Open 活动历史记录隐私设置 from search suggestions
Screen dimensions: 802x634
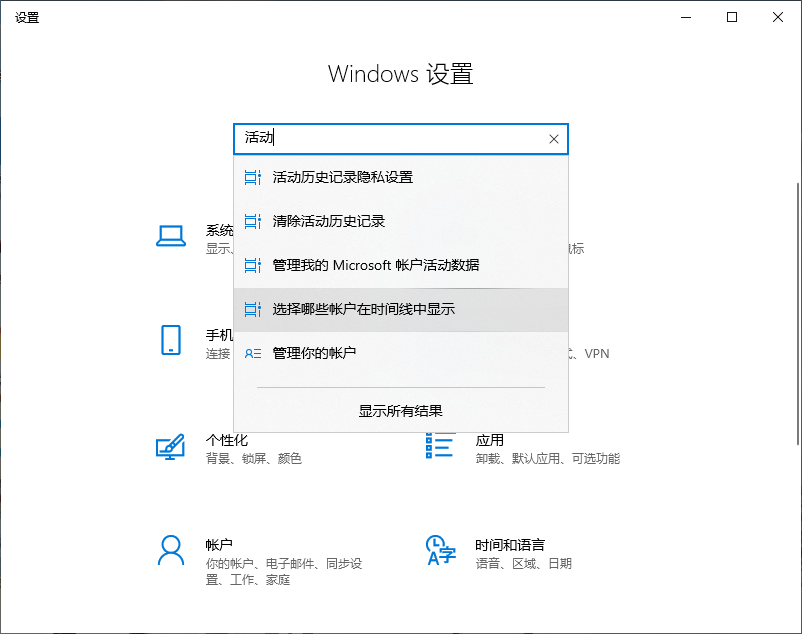click(x=343, y=177)
